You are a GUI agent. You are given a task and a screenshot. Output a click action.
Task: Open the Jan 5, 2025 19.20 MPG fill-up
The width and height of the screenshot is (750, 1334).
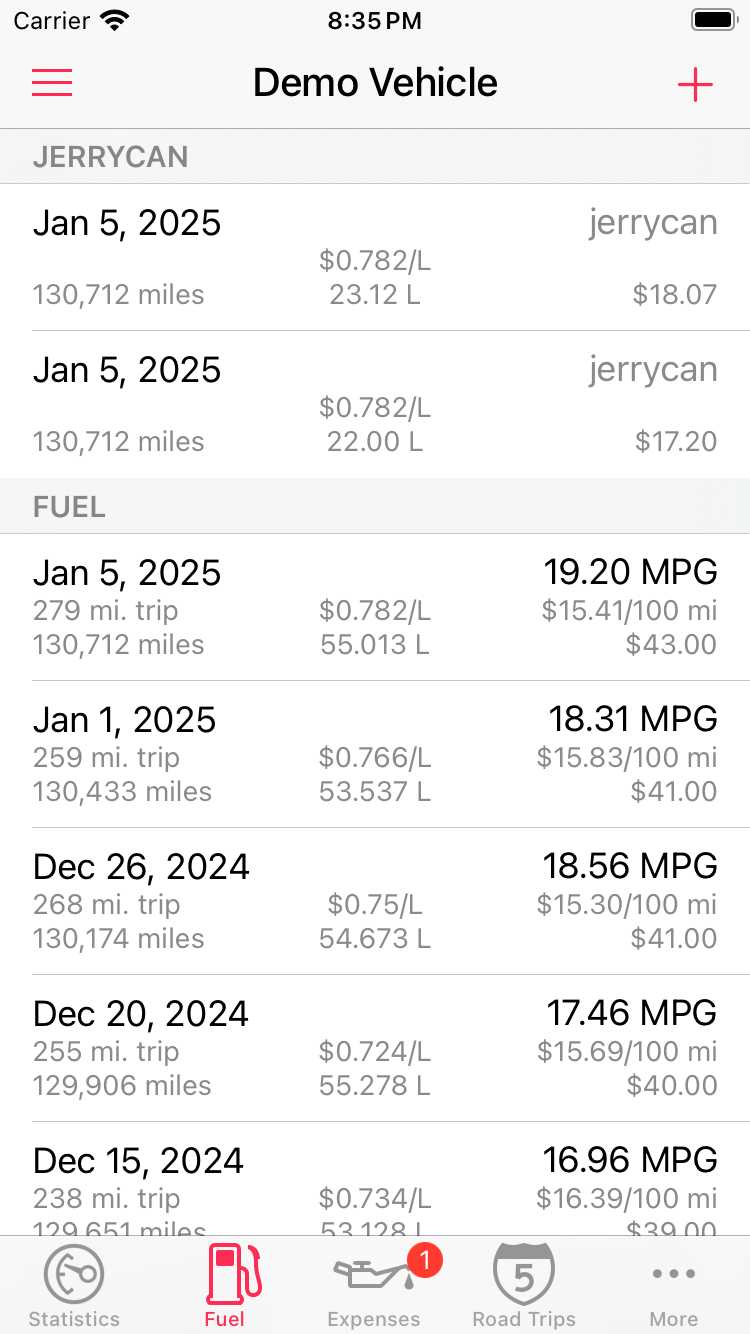[375, 607]
